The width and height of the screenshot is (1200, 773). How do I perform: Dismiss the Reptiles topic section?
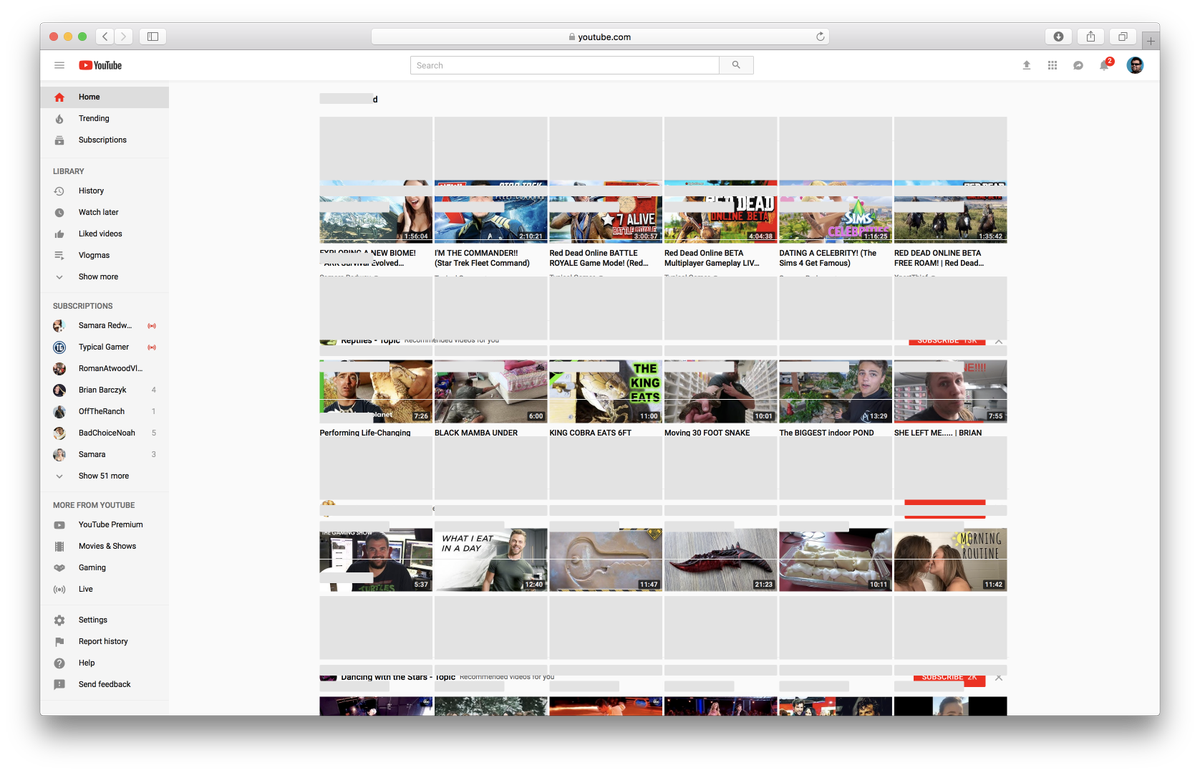pyautogui.click(x=999, y=341)
